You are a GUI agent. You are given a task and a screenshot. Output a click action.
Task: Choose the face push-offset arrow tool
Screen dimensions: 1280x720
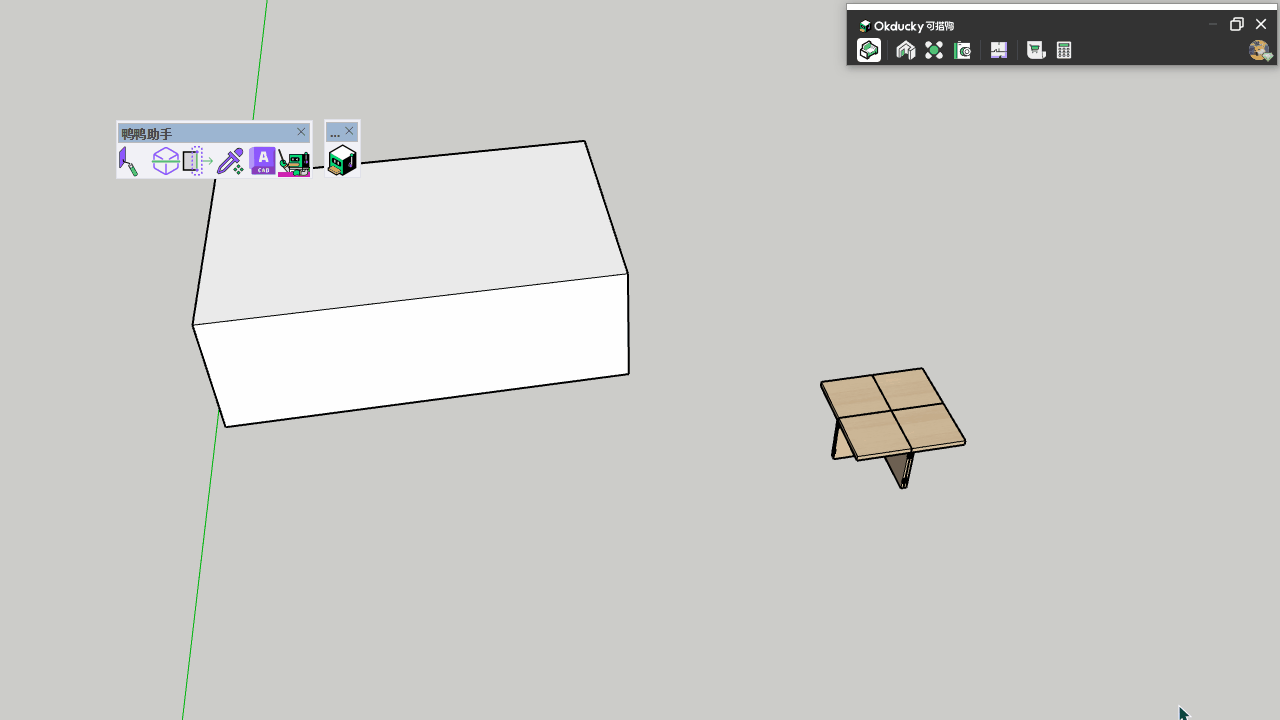198,161
